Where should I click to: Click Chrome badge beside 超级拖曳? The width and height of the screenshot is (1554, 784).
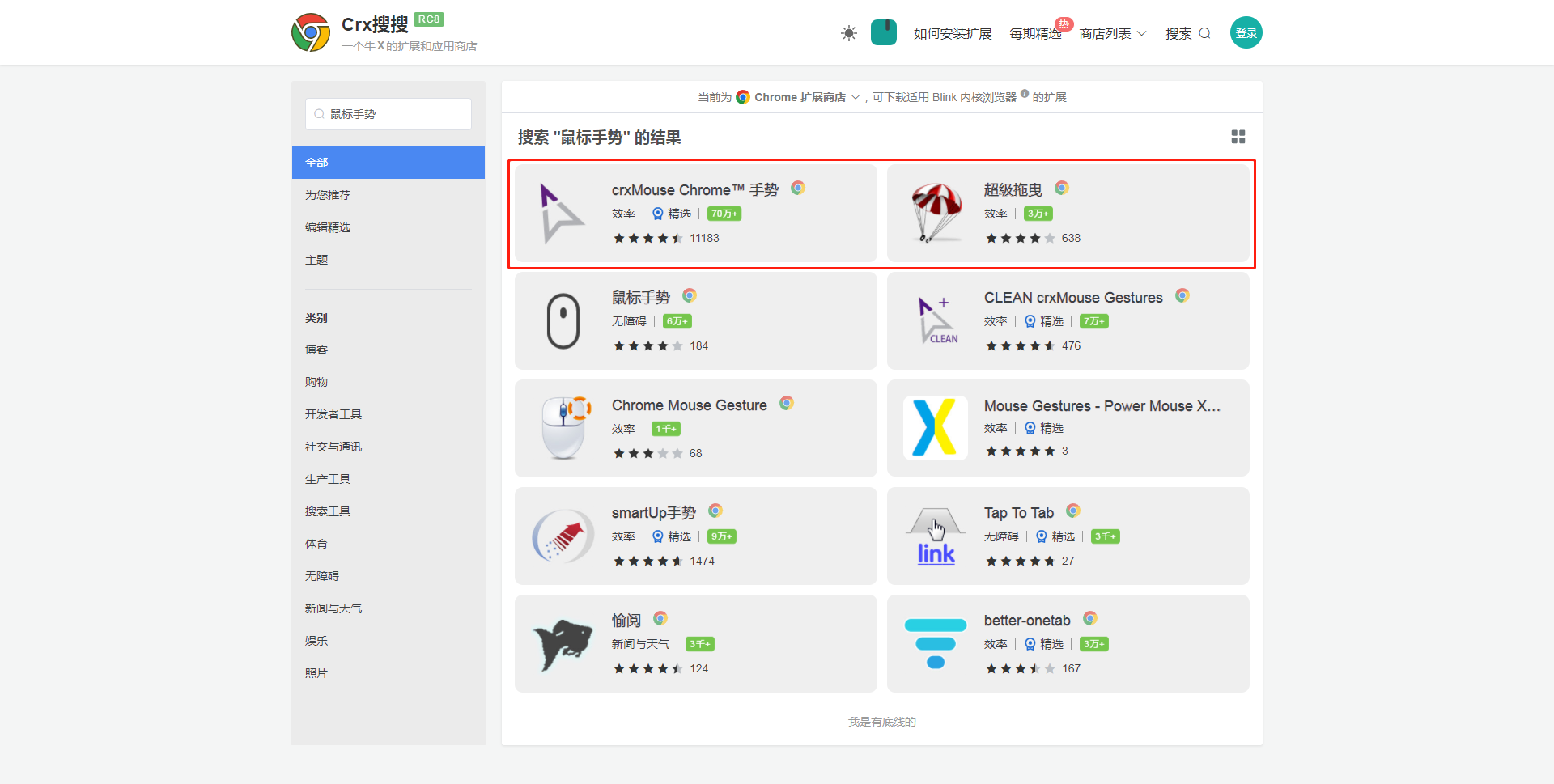click(x=1062, y=188)
